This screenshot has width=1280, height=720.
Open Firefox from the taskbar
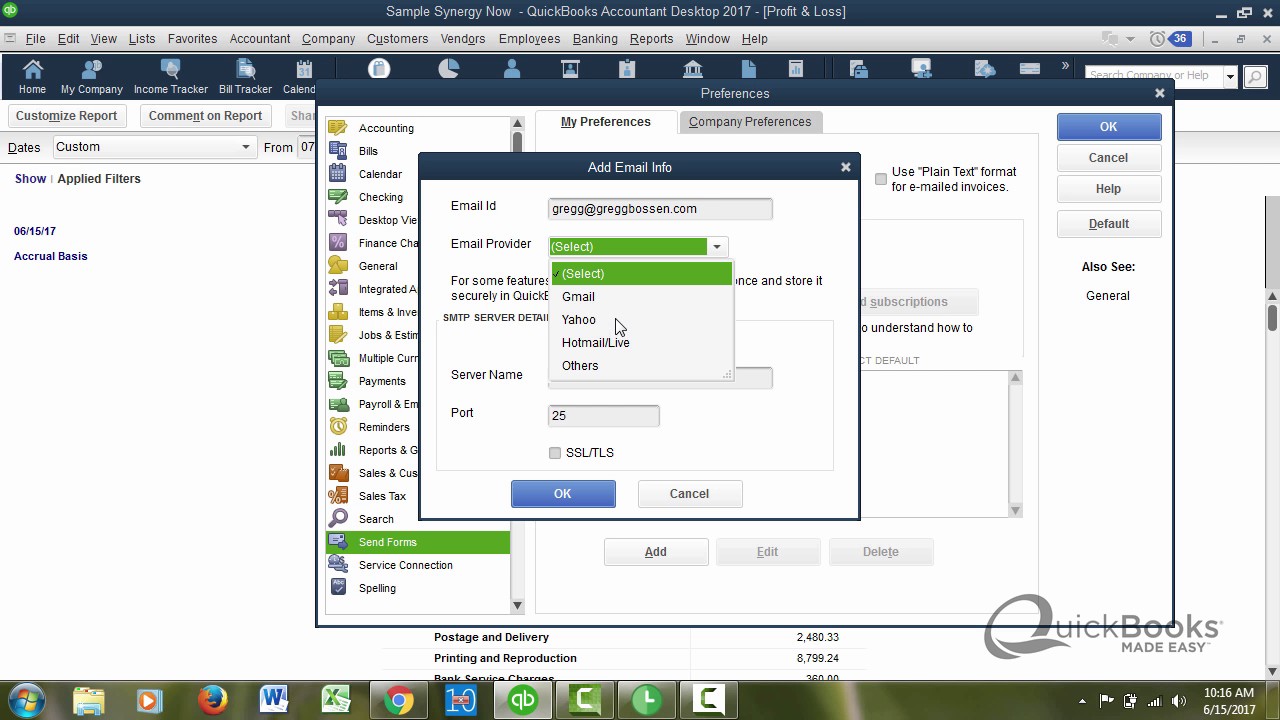(x=212, y=700)
